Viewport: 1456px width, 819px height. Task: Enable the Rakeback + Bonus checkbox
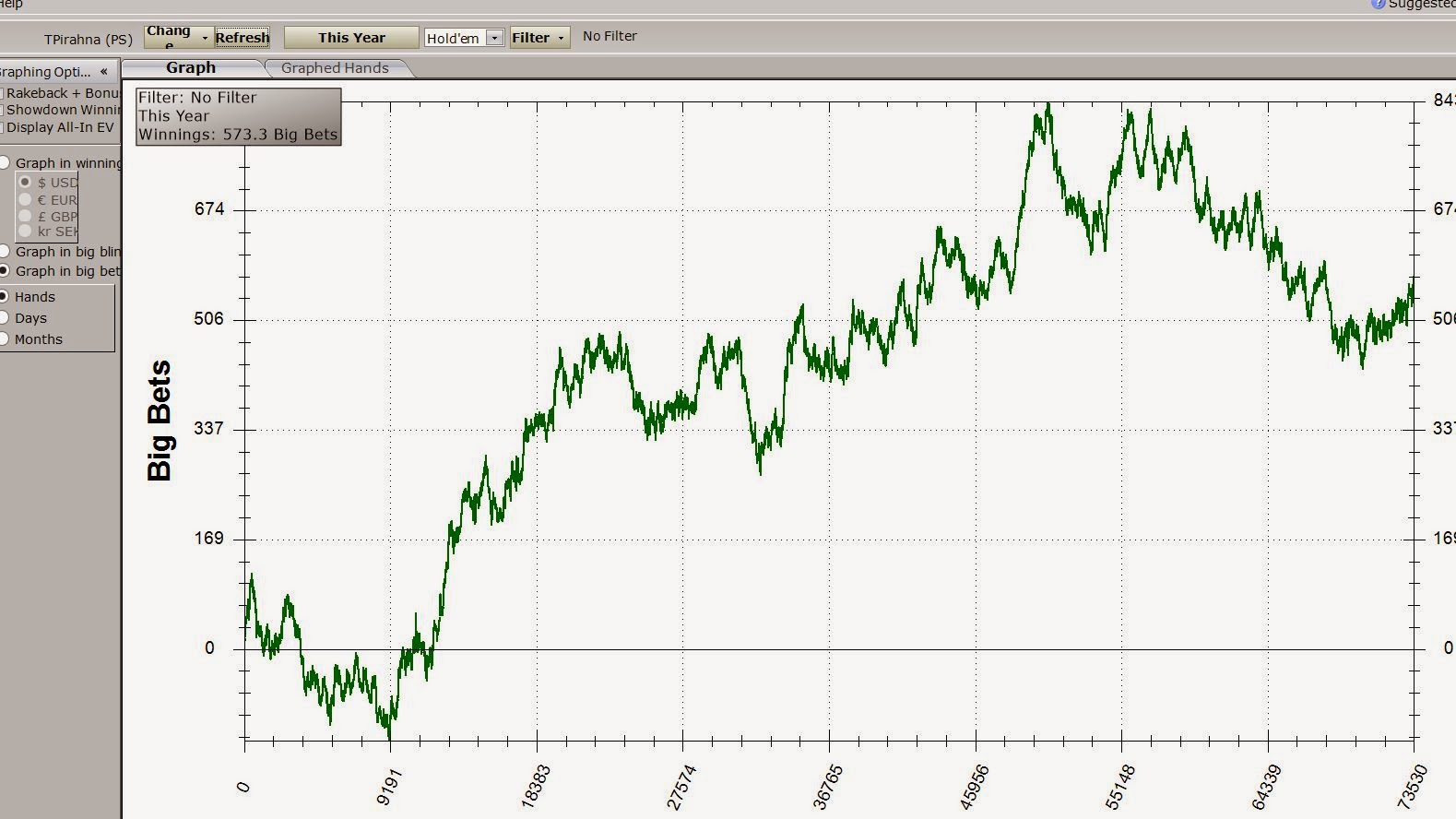click(x=3, y=93)
